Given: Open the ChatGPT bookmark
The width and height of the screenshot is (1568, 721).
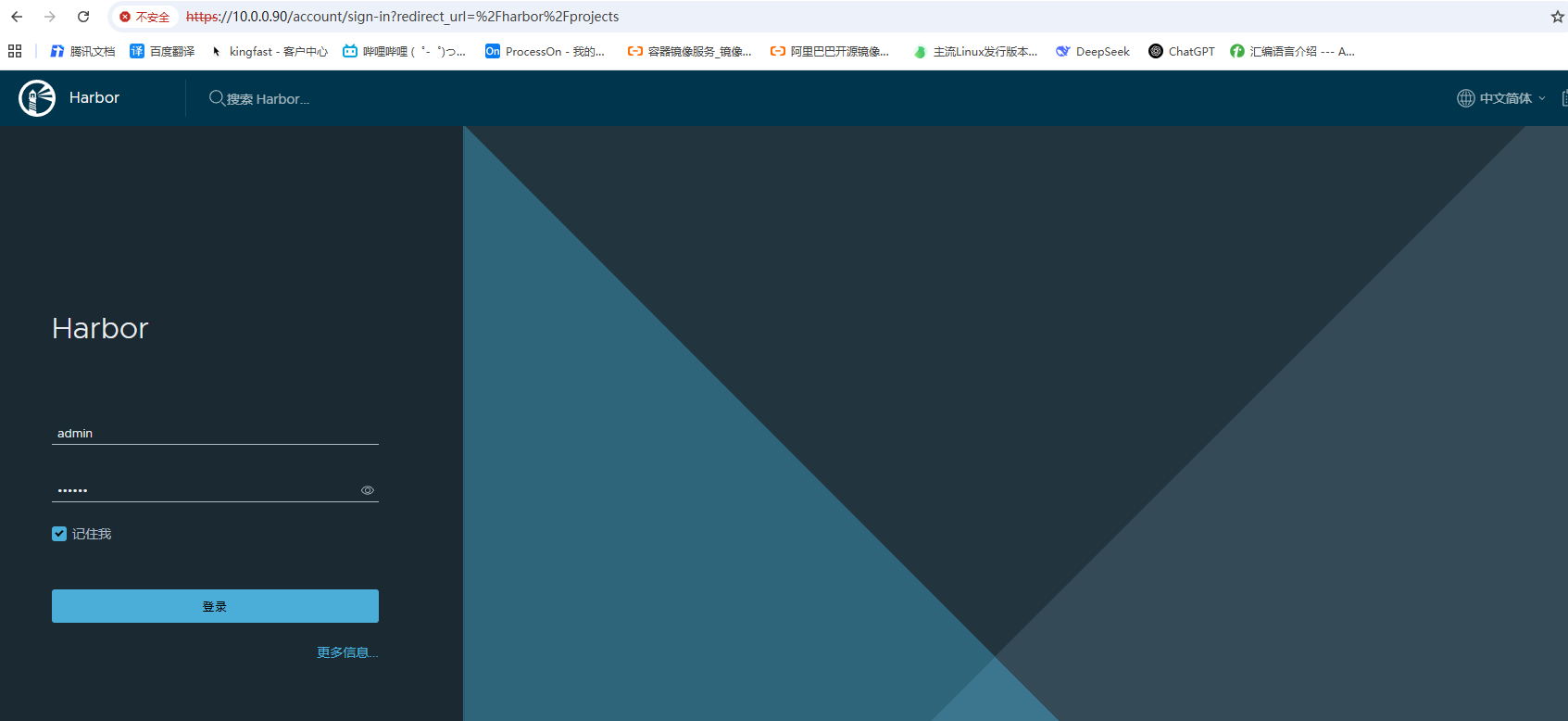Looking at the screenshot, I should (1182, 51).
